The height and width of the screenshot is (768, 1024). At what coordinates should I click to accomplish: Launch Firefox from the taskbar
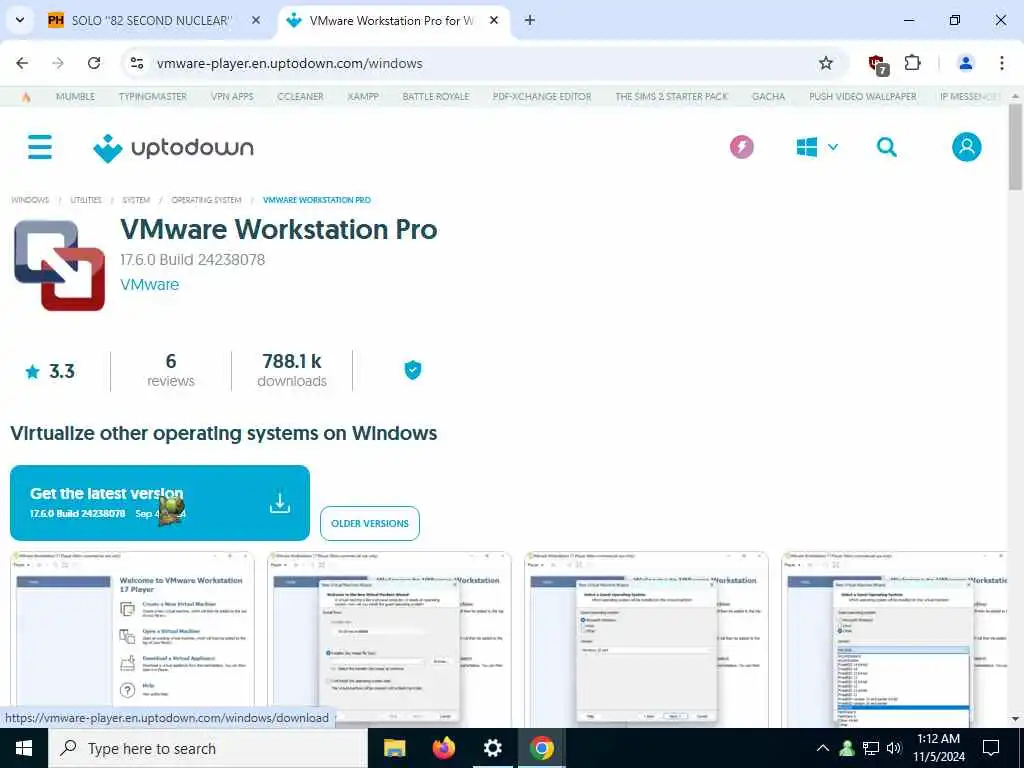[444, 748]
